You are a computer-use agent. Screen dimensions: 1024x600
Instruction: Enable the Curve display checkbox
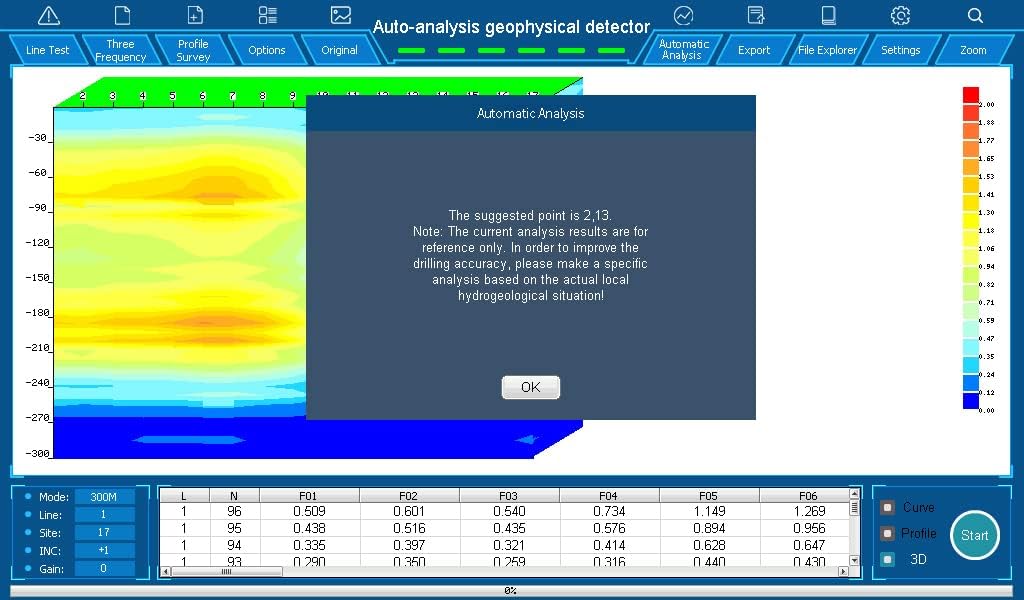click(x=889, y=507)
